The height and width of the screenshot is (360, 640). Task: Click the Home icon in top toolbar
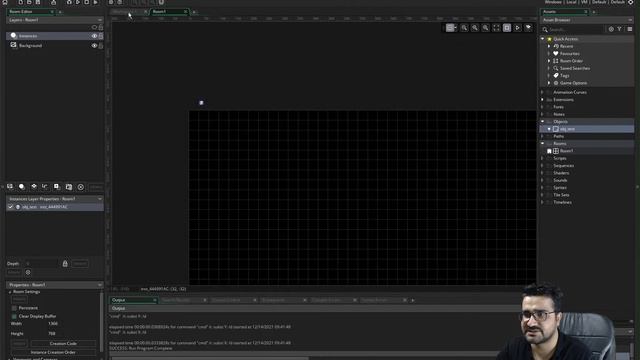pos(5,2)
